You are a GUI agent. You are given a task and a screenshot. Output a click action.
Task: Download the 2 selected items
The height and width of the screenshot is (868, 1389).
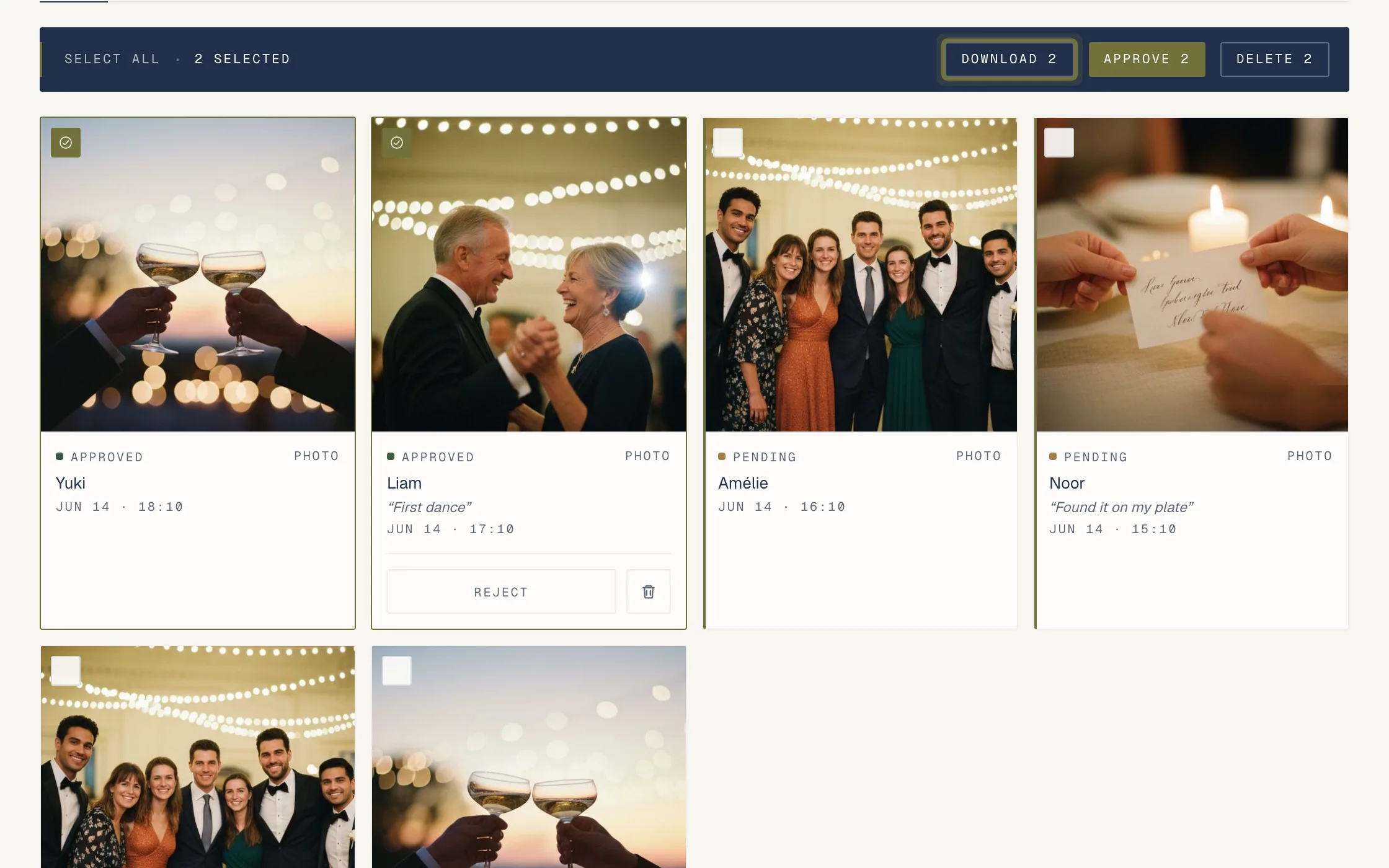pyautogui.click(x=1009, y=59)
